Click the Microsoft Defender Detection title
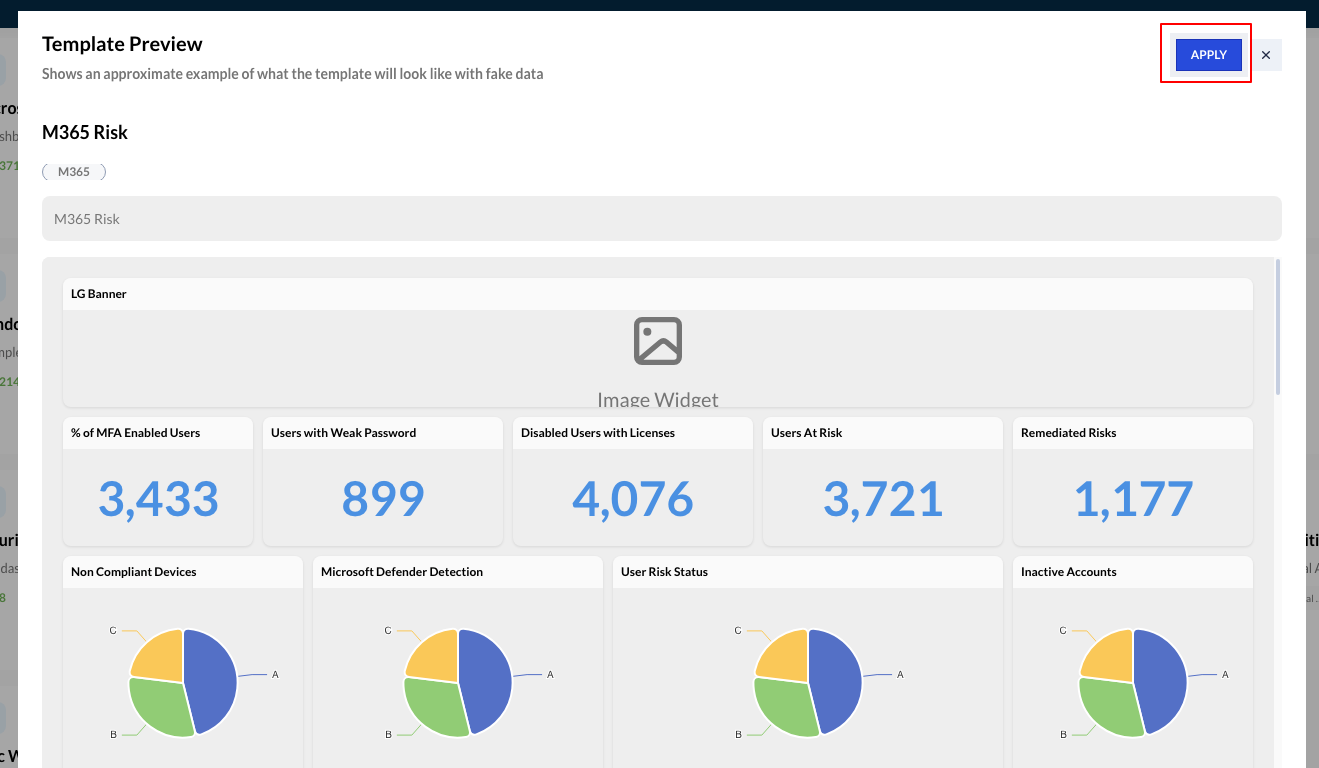1319x768 pixels. (x=402, y=572)
